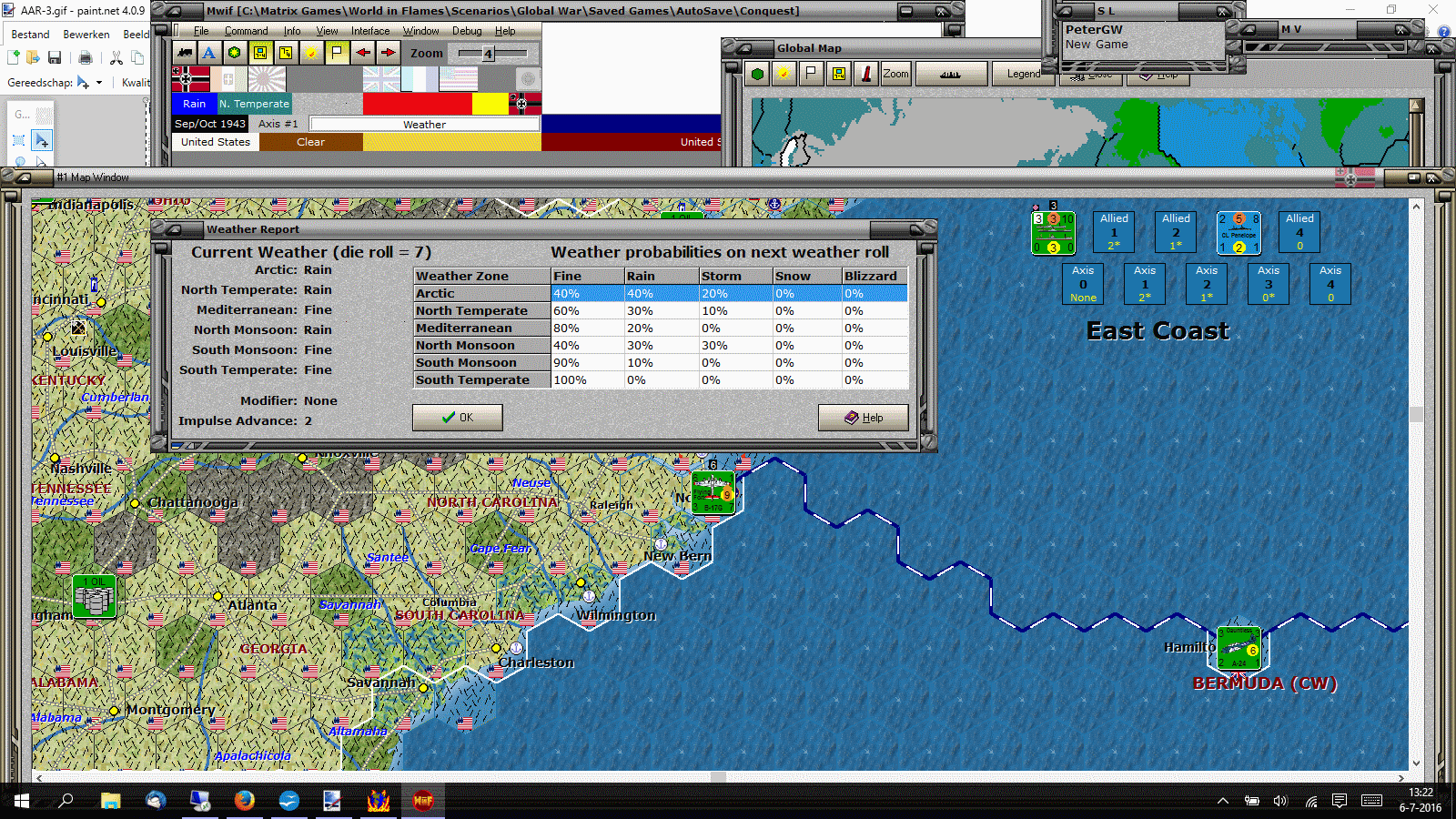Click paint.net save icon
Image resolution: width=1456 pixels, height=819 pixels.
pos(55,58)
